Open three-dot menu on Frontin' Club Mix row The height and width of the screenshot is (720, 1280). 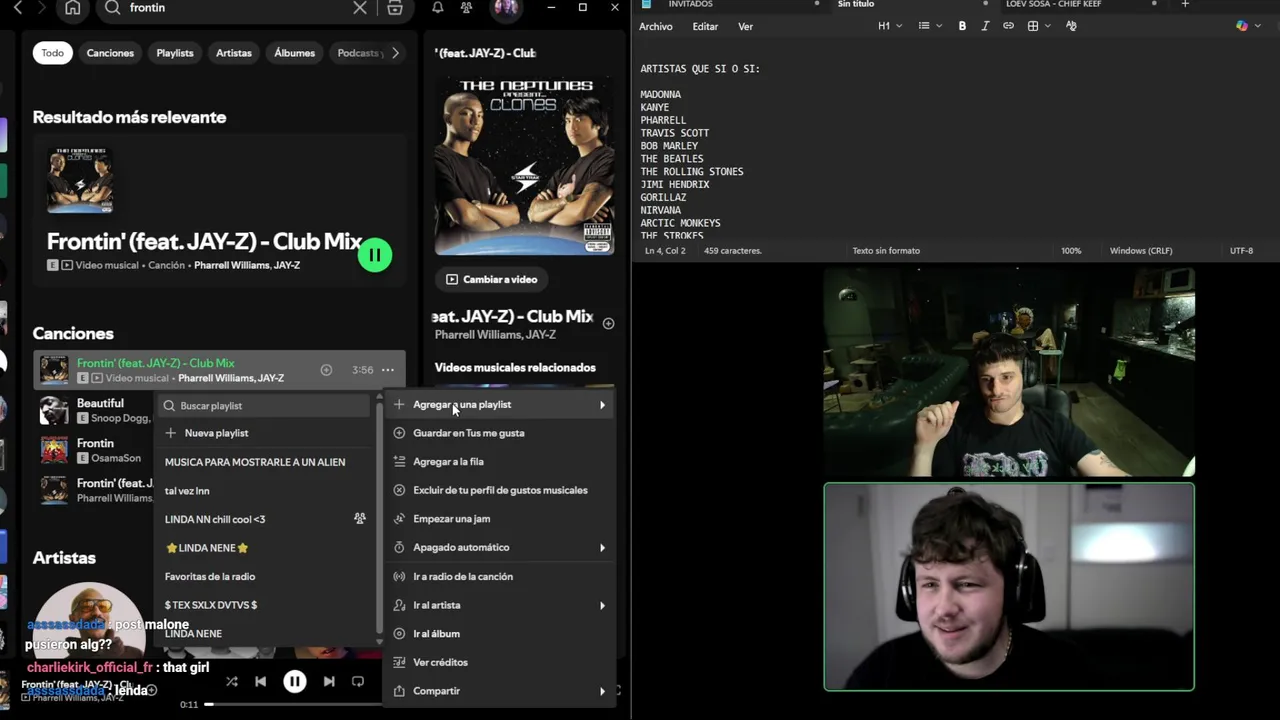(x=387, y=370)
